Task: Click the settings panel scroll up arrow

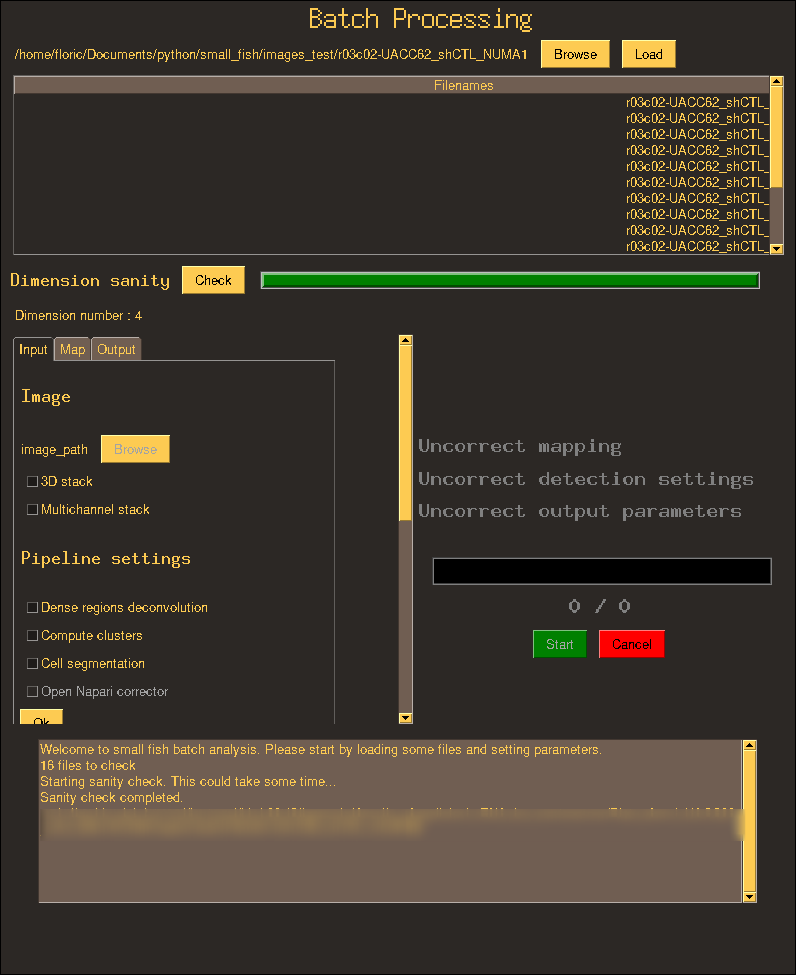Action: click(x=405, y=340)
